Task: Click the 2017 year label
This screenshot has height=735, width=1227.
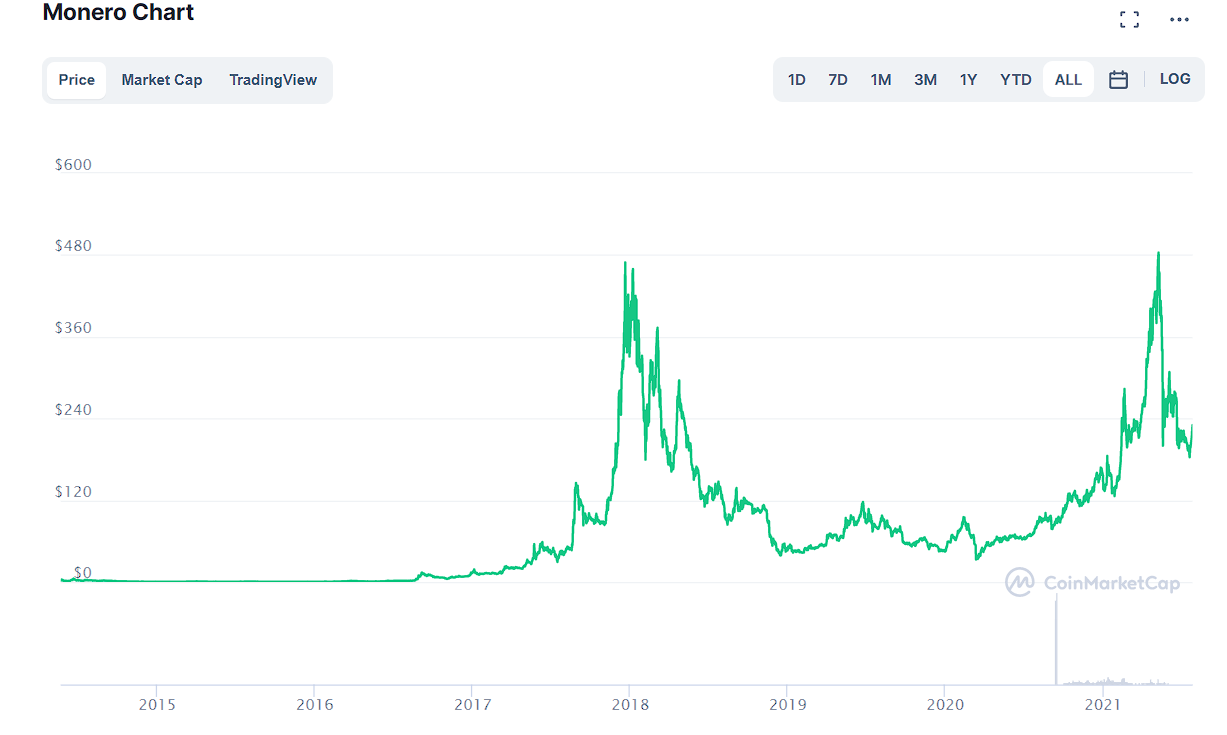Action: (x=472, y=704)
